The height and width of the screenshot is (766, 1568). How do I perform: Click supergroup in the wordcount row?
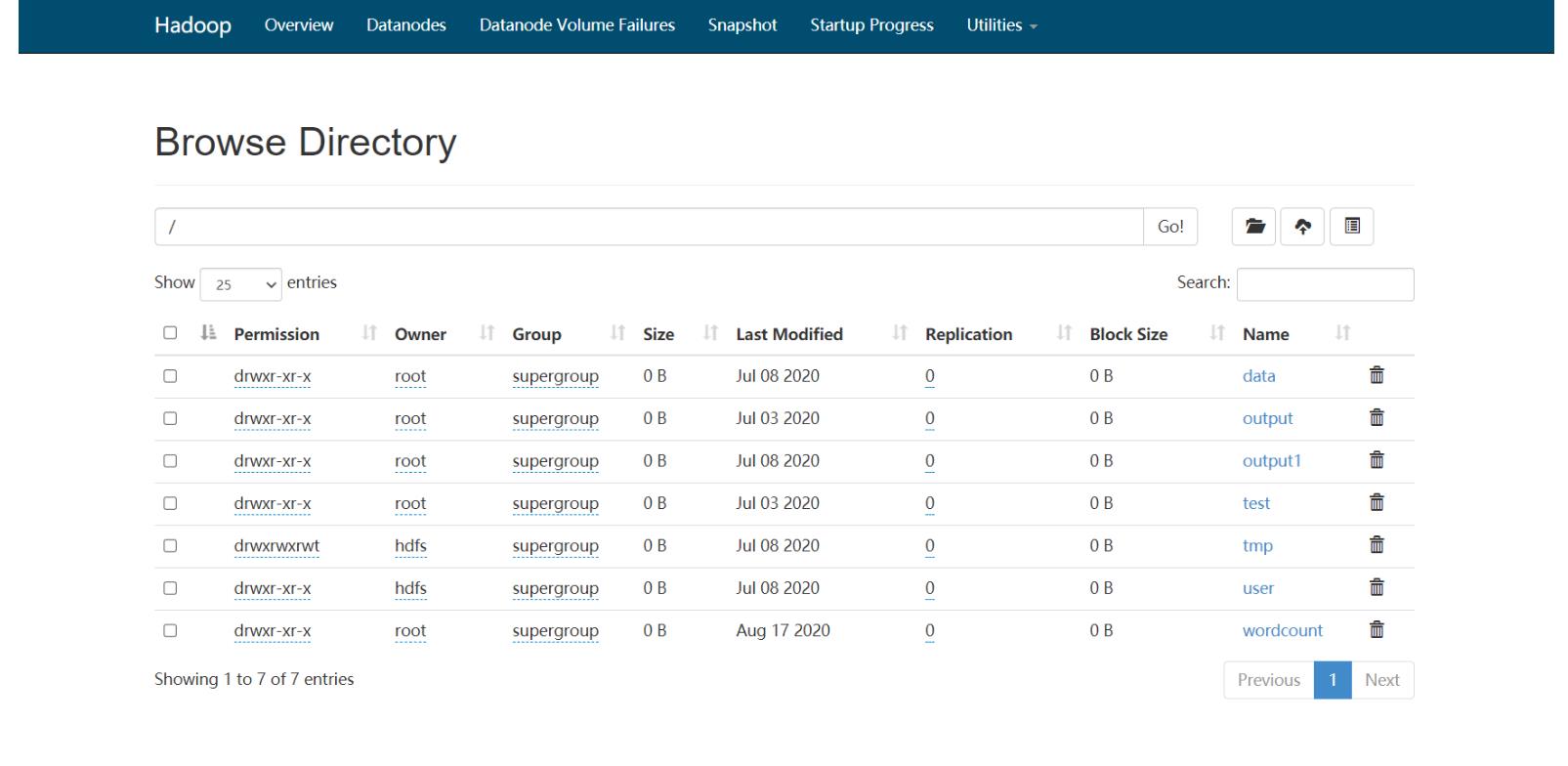click(556, 631)
